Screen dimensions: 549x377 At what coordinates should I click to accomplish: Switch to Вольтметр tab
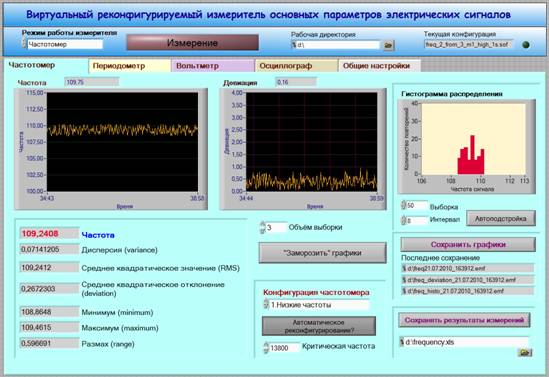coord(213,66)
